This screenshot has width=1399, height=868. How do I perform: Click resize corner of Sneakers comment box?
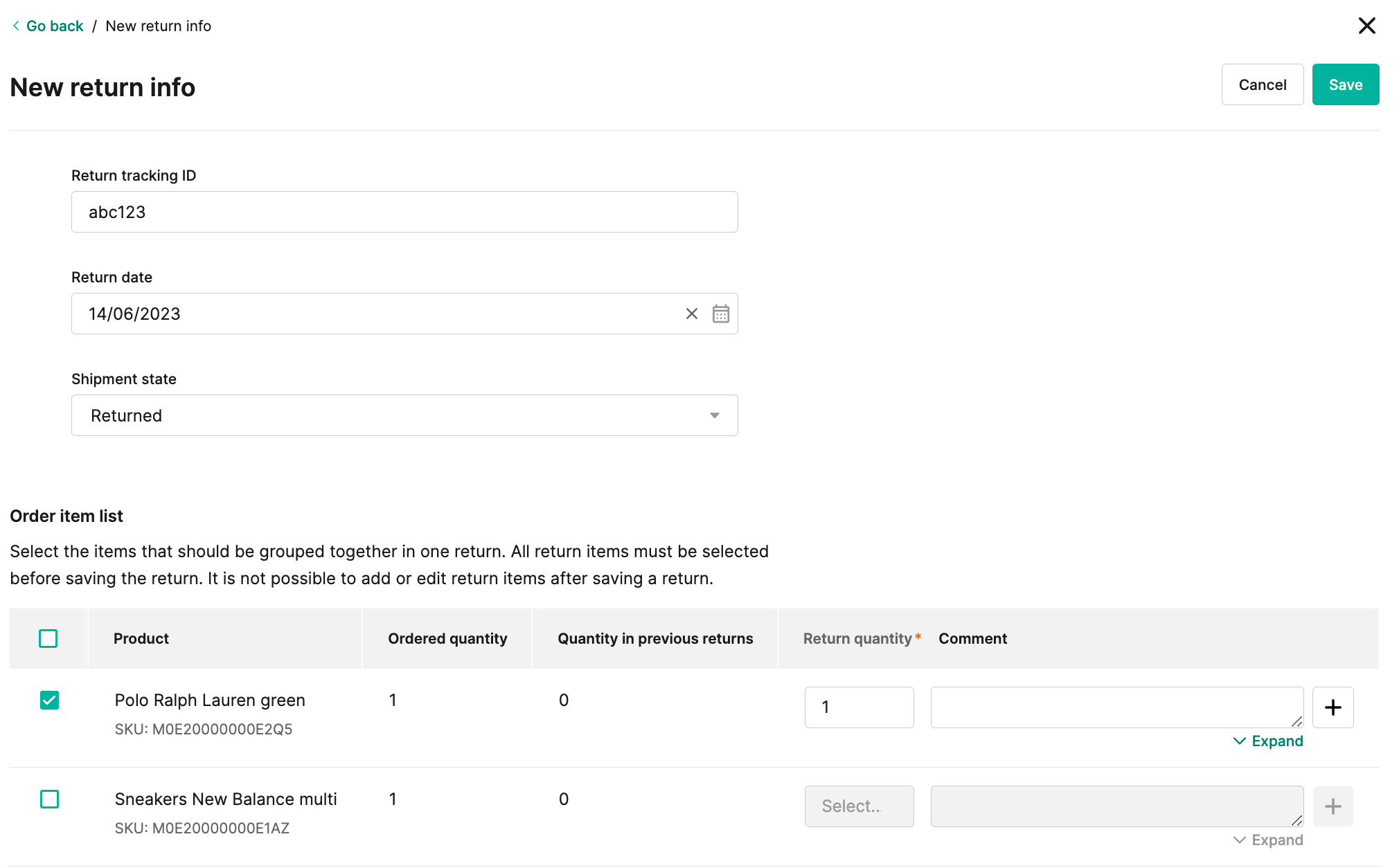point(1296,820)
